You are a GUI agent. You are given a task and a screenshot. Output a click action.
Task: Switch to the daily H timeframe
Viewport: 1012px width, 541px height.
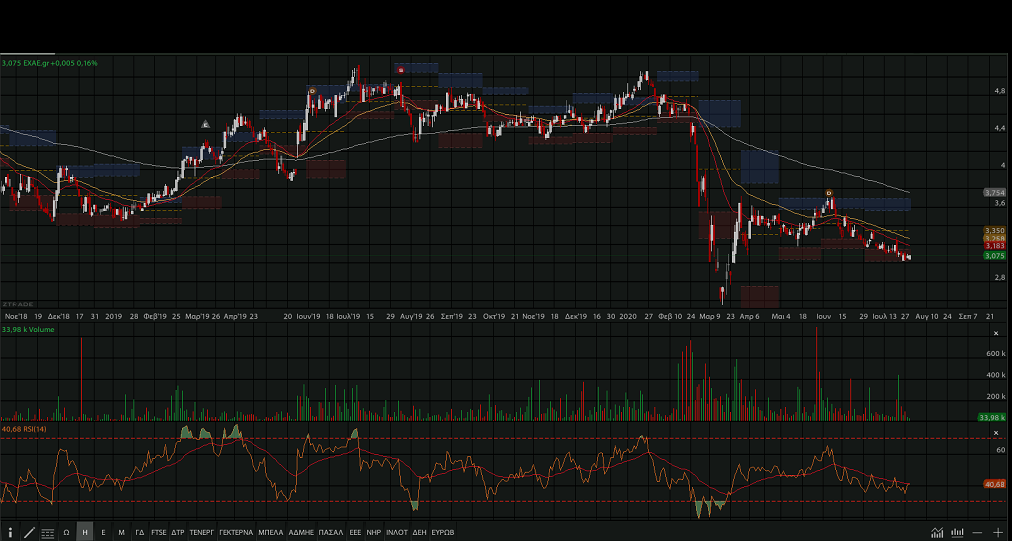[85, 532]
